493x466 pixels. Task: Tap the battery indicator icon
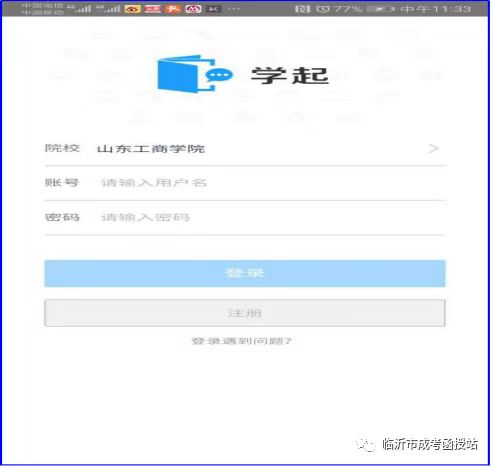pyautogui.click(x=380, y=9)
